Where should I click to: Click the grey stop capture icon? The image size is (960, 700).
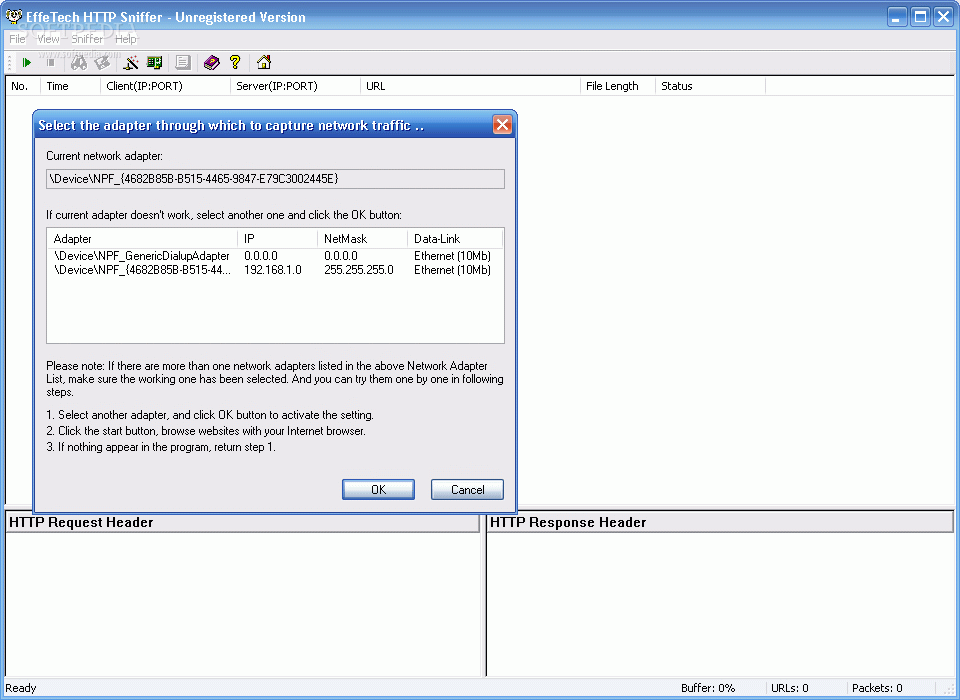pos(51,62)
